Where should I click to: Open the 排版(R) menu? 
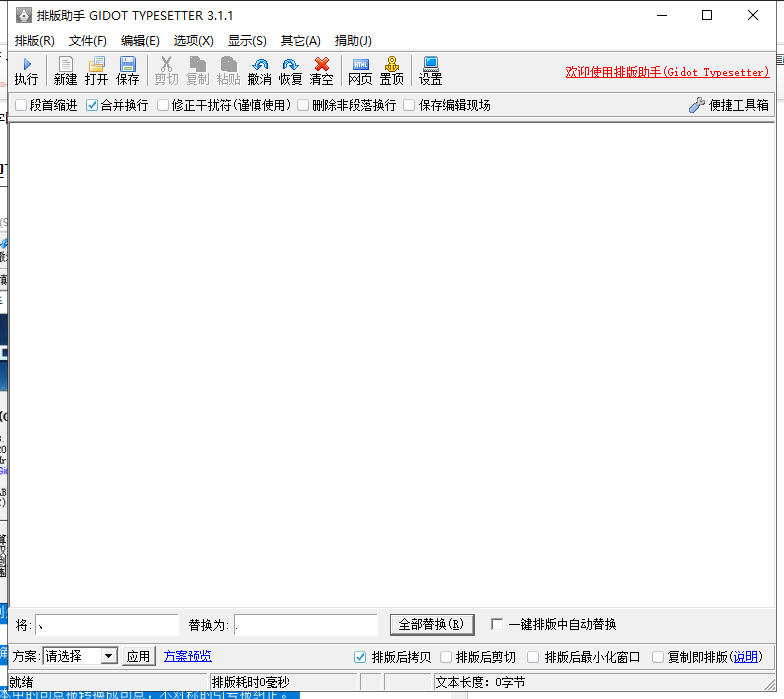[x=34, y=40]
